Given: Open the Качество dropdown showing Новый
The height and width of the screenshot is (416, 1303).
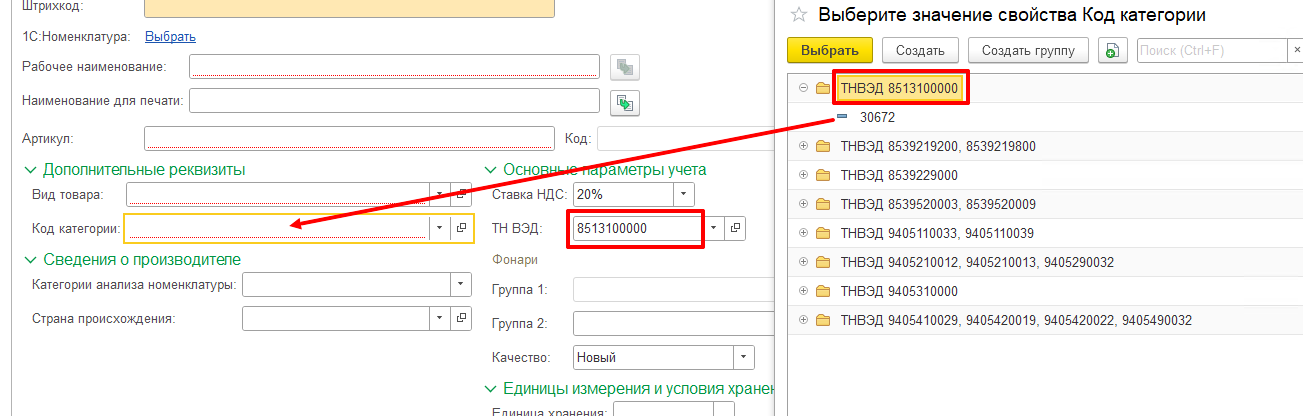Looking at the screenshot, I should pyautogui.click(x=743, y=357).
